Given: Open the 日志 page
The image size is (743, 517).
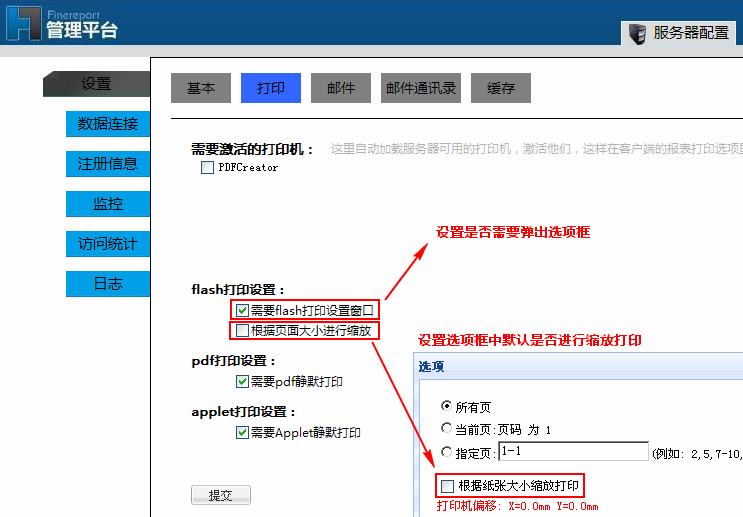Looking at the screenshot, I should (x=108, y=284).
